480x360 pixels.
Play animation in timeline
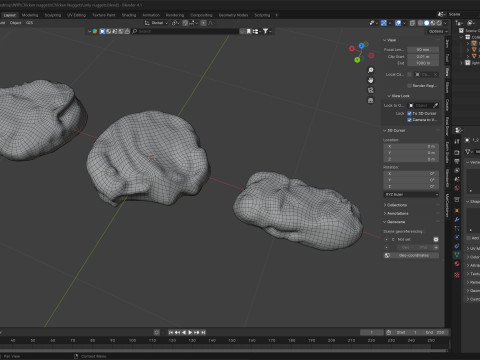(x=190, y=332)
